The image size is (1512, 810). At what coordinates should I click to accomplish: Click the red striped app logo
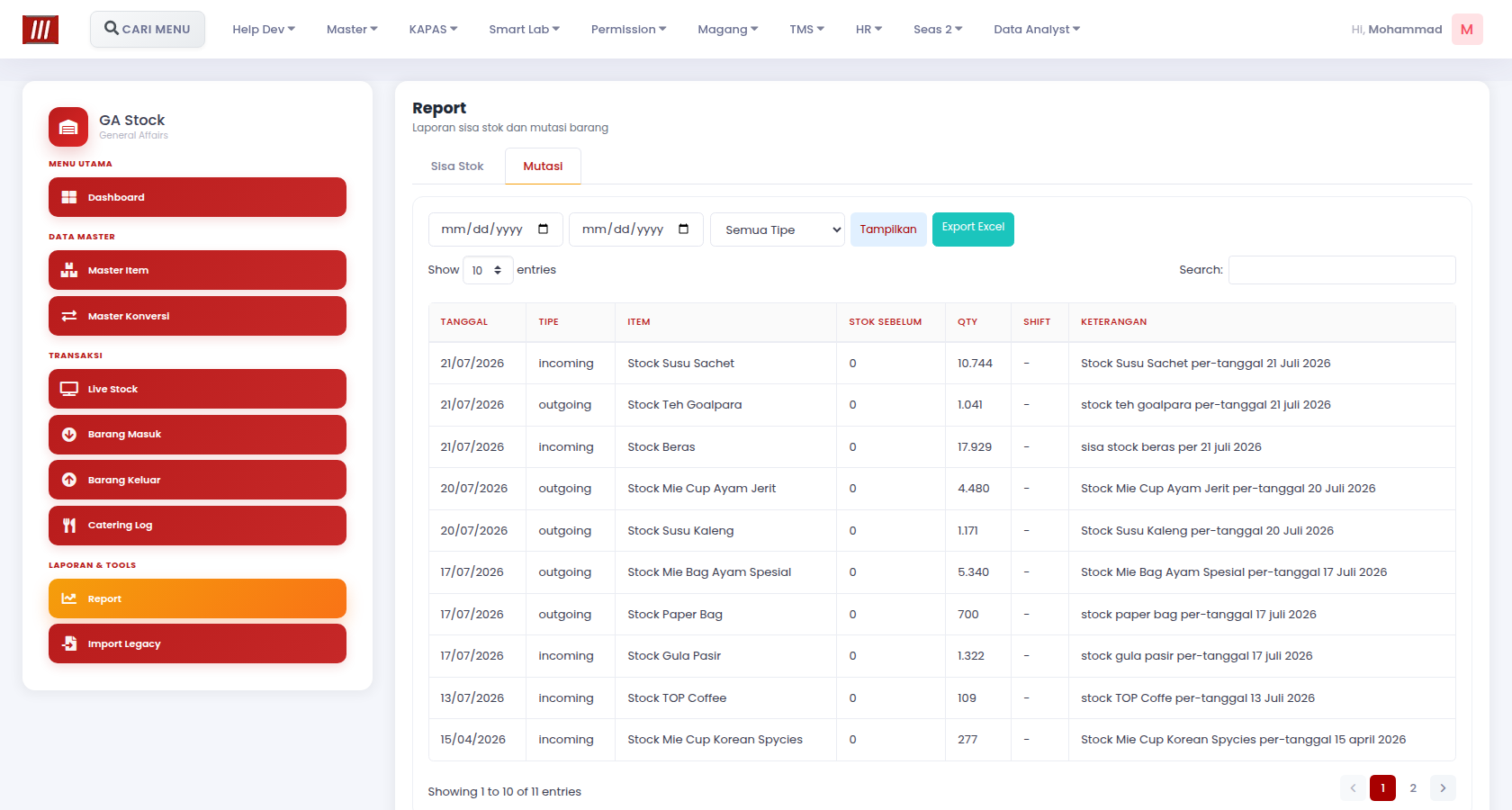[40, 30]
